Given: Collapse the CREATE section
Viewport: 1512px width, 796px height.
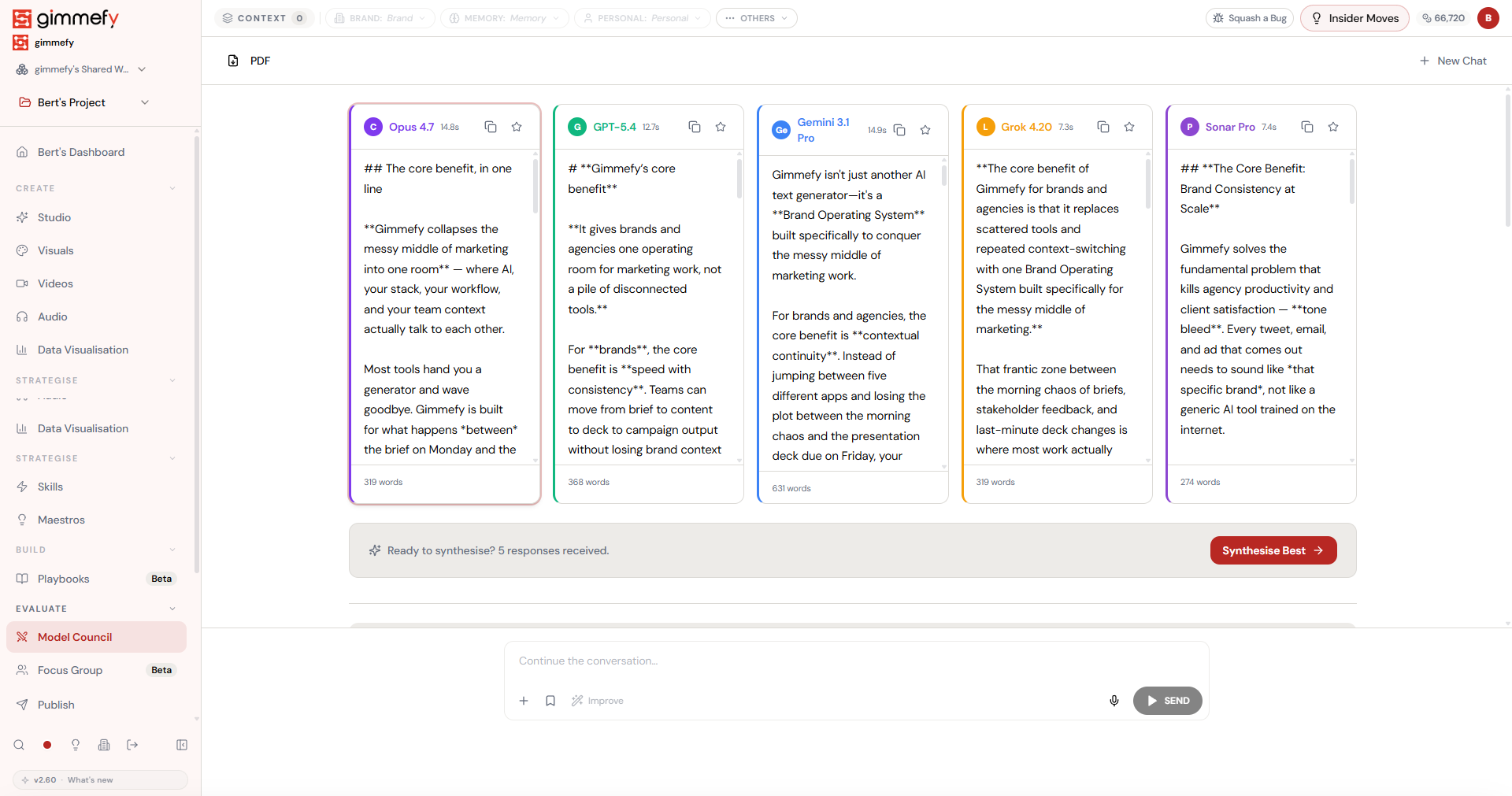Looking at the screenshot, I should 172,188.
